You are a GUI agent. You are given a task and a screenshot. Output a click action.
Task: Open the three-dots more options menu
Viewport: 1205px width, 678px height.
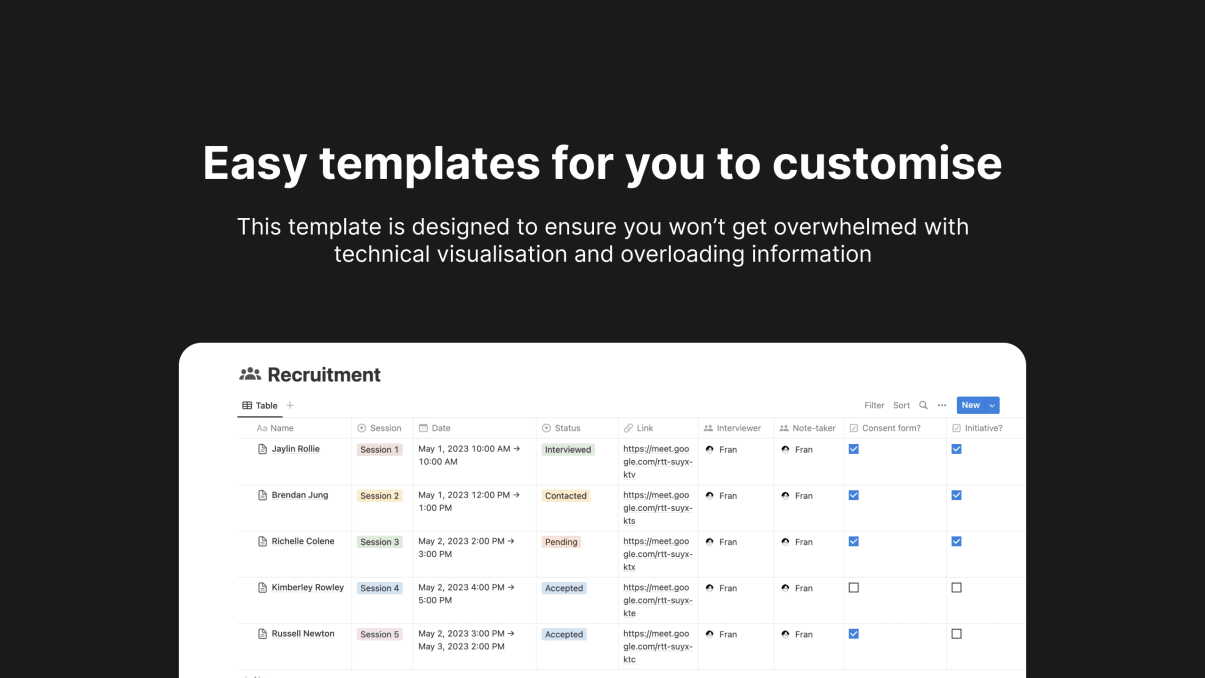pos(942,405)
